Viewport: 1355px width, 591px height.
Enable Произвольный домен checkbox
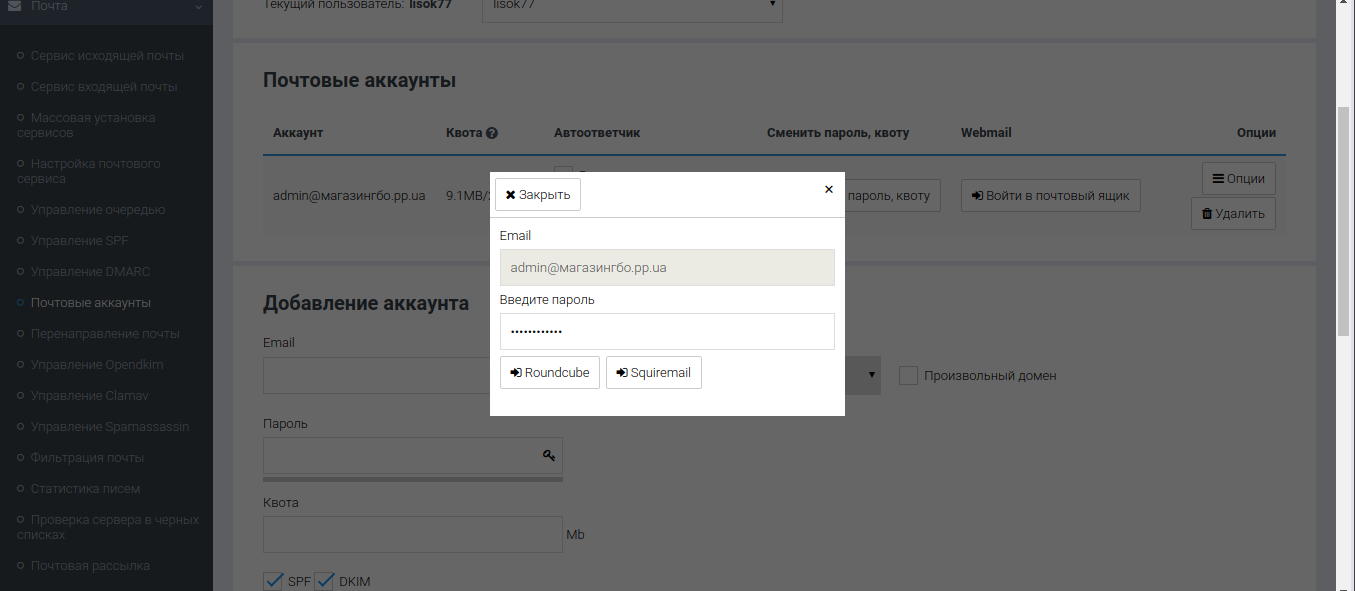coord(908,376)
